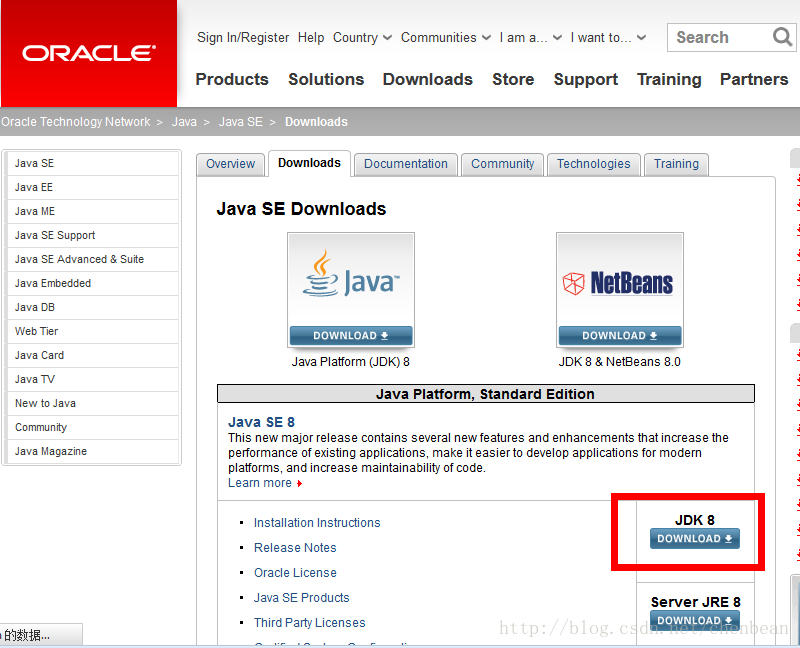This screenshot has height=648, width=800.
Task: Expand the 'I want to...' dropdown
Action: click(608, 38)
